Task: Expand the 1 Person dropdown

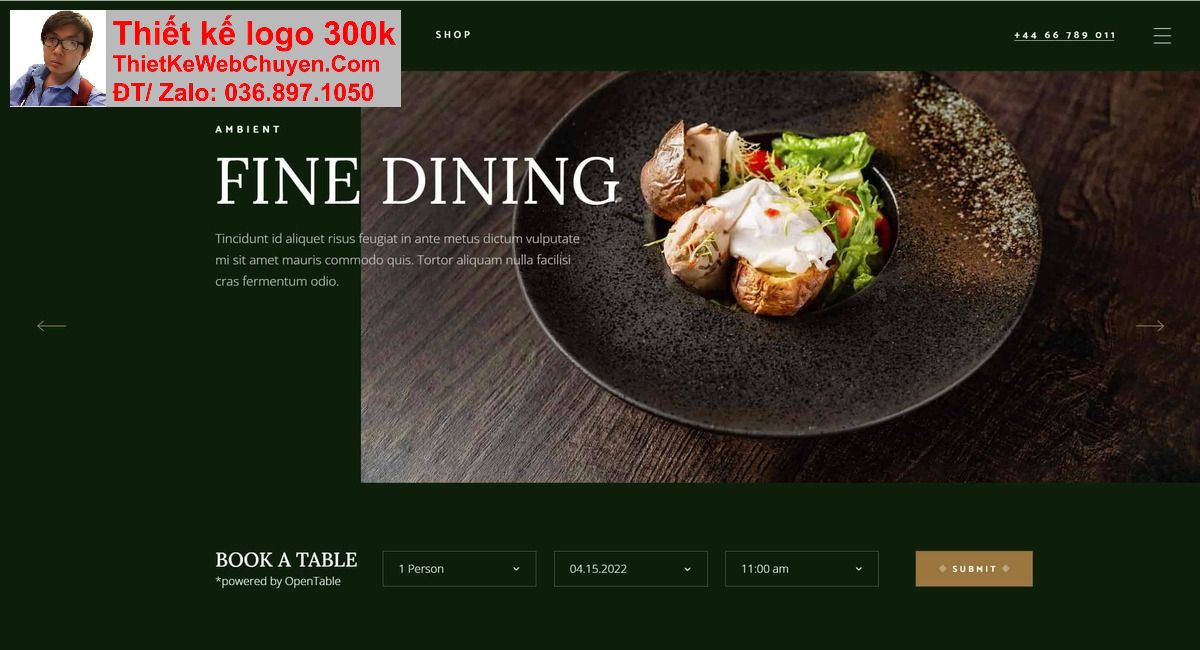Action: [459, 569]
